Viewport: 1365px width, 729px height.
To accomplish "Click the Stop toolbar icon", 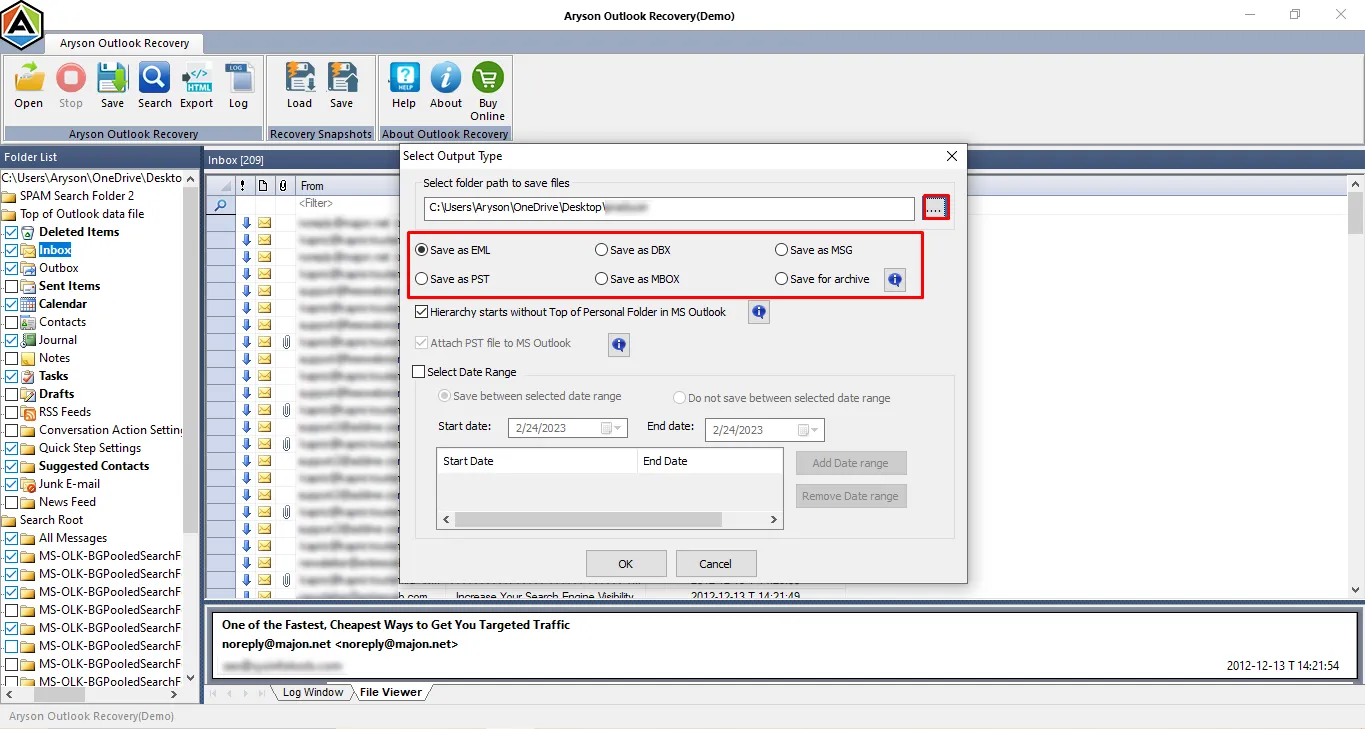I will click(x=71, y=85).
